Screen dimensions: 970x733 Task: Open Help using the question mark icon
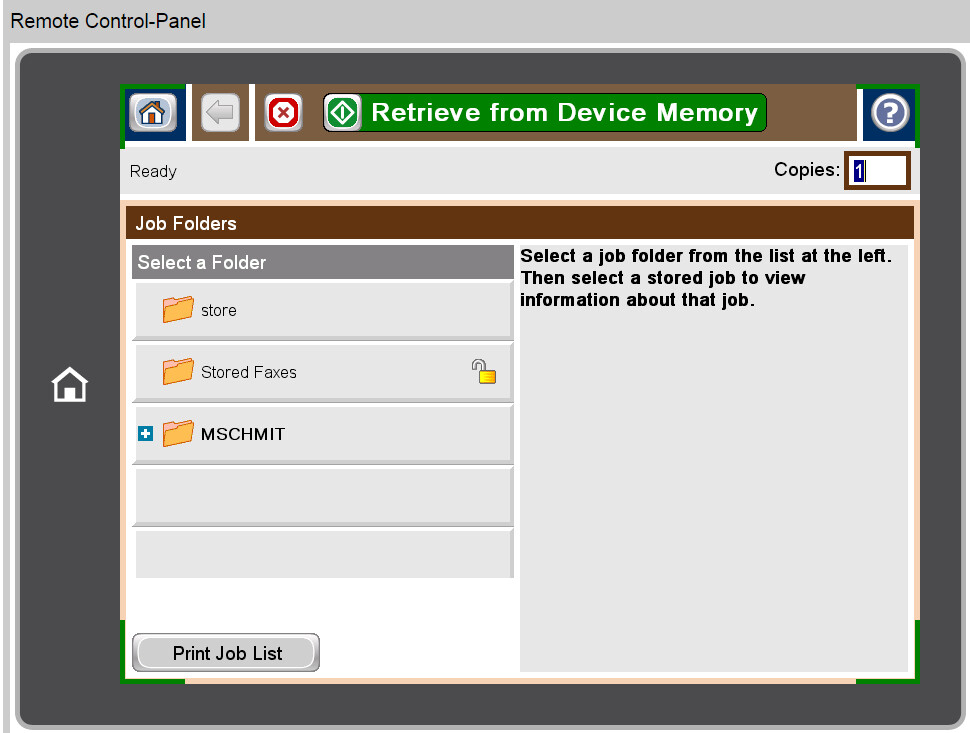click(889, 112)
